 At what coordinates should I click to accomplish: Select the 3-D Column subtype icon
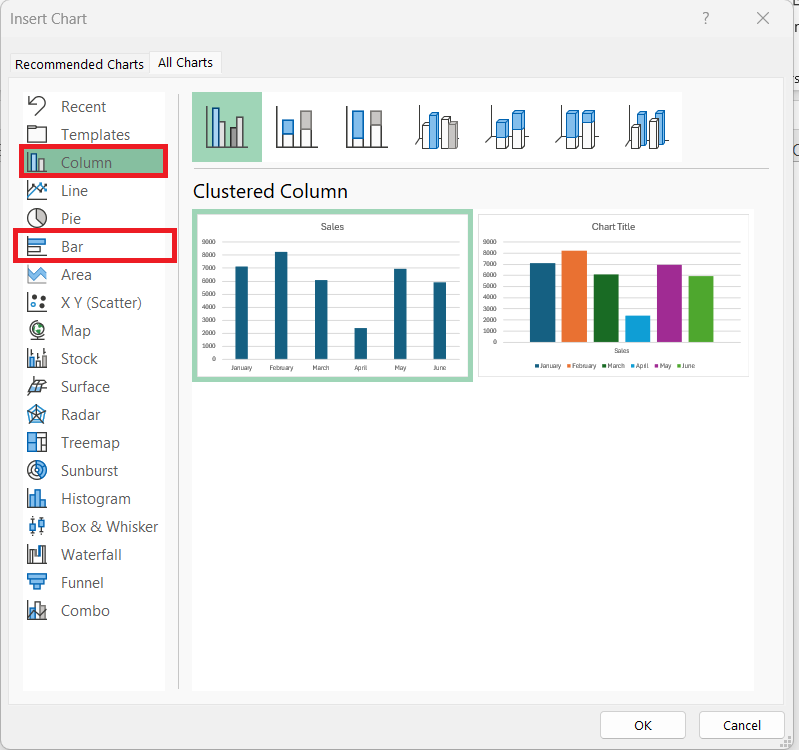point(647,127)
